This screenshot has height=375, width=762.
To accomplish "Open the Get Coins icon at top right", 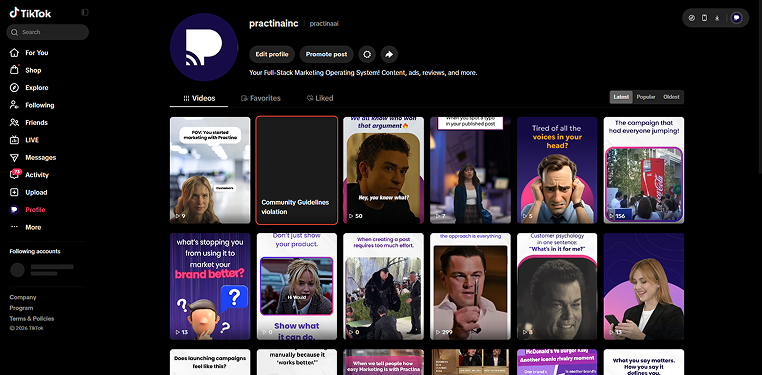I will click(692, 18).
